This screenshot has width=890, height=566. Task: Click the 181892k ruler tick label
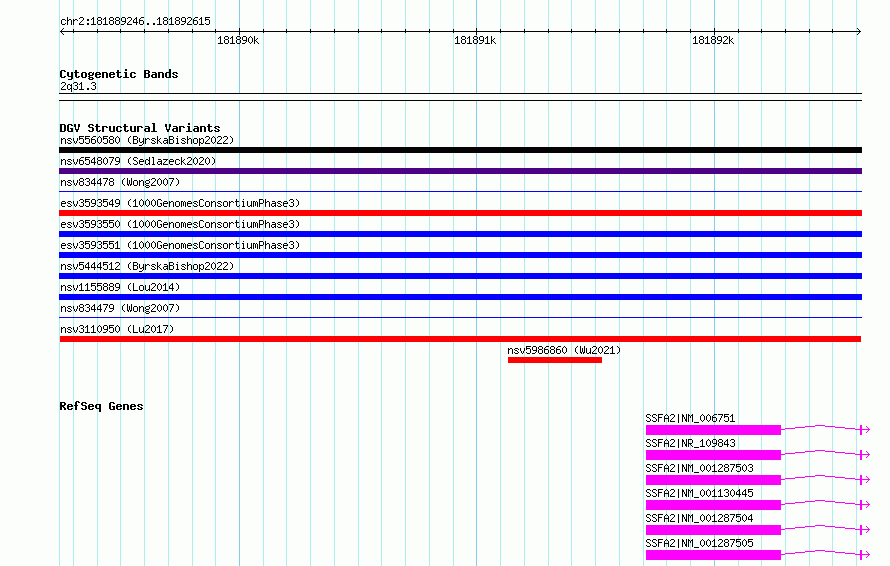coord(713,40)
